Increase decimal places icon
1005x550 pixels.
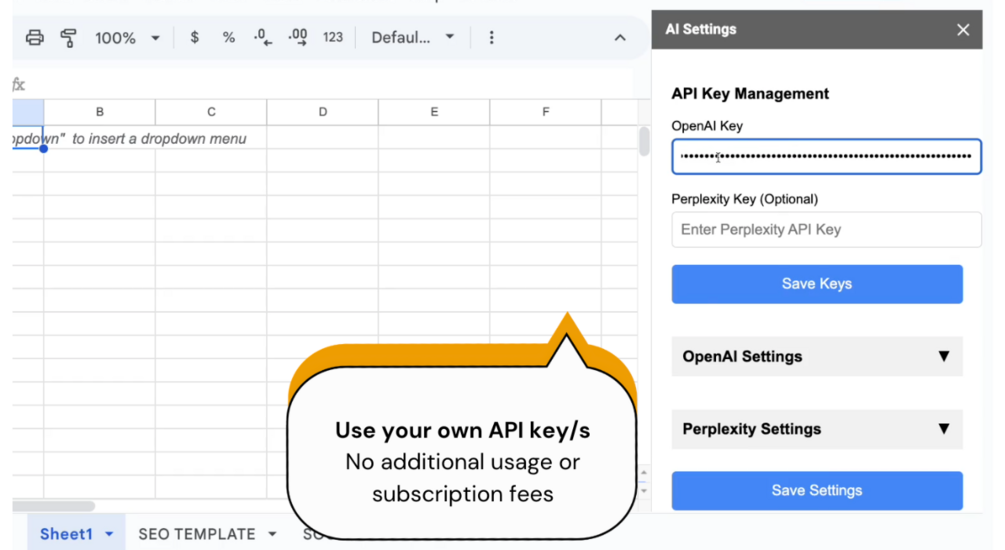coord(298,38)
